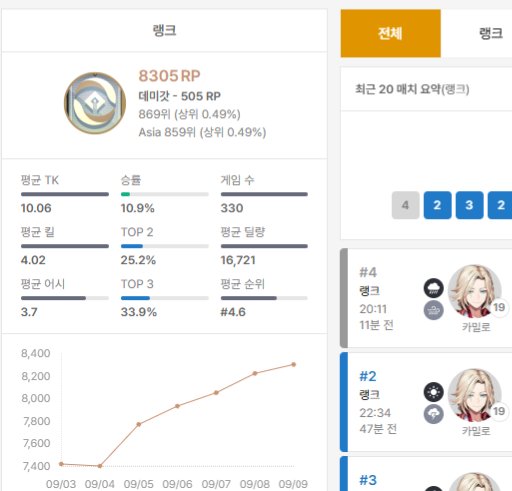The height and width of the screenshot is (491, 512).
Task: Click the level 19 badge in match #4
Action: (x=499, y=307)
